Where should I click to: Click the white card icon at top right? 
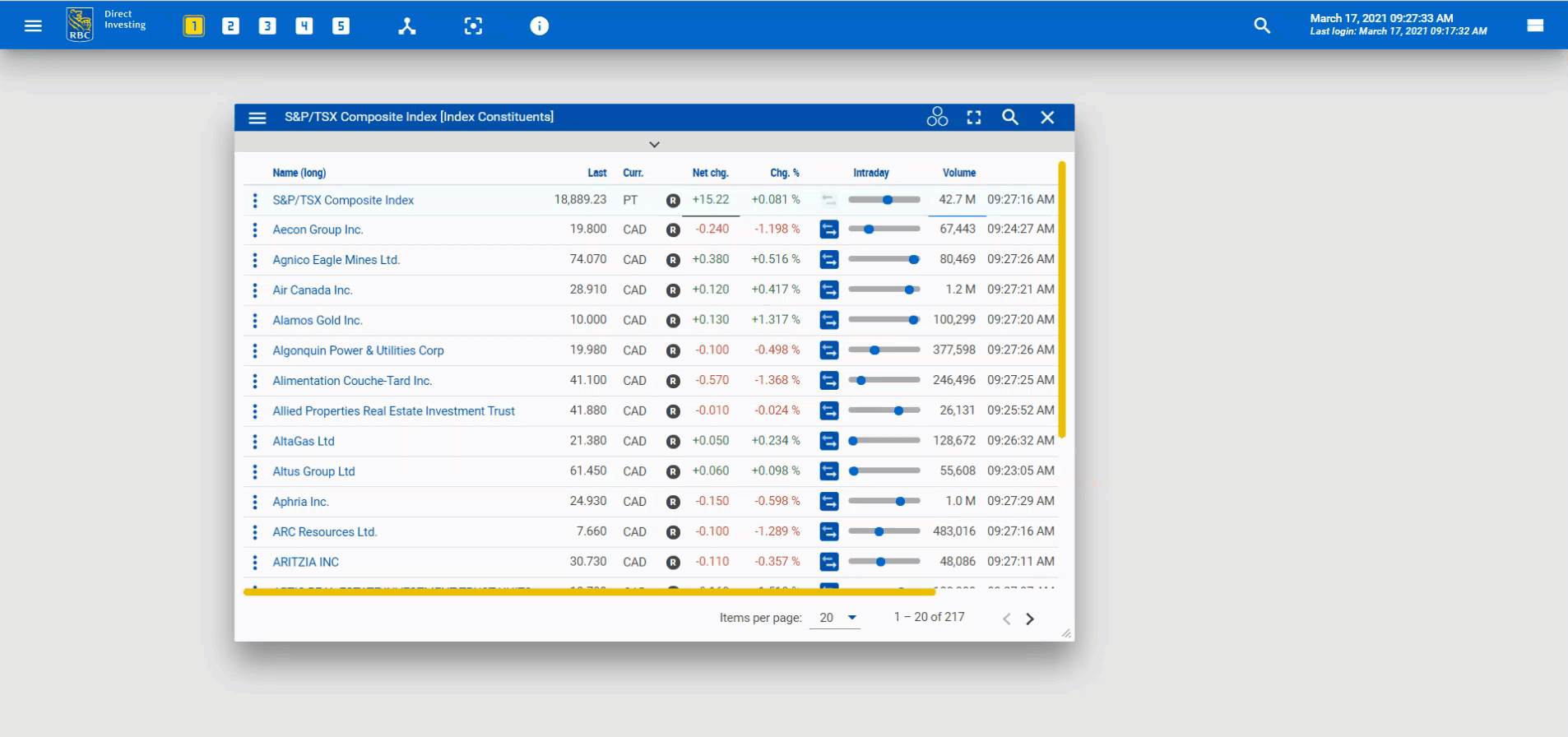click(x=1535, y=25)
